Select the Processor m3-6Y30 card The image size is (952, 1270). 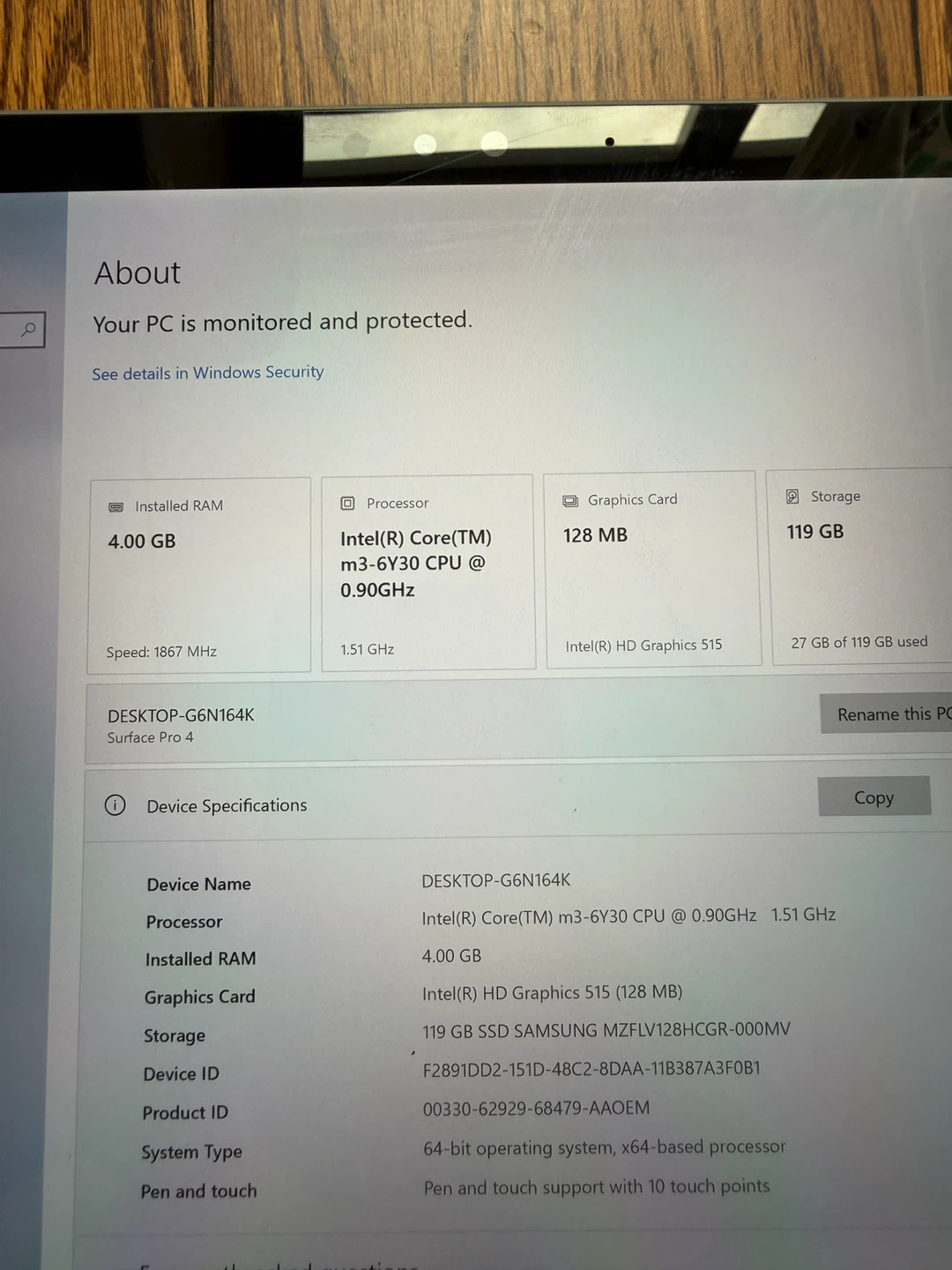coord(428,572)
